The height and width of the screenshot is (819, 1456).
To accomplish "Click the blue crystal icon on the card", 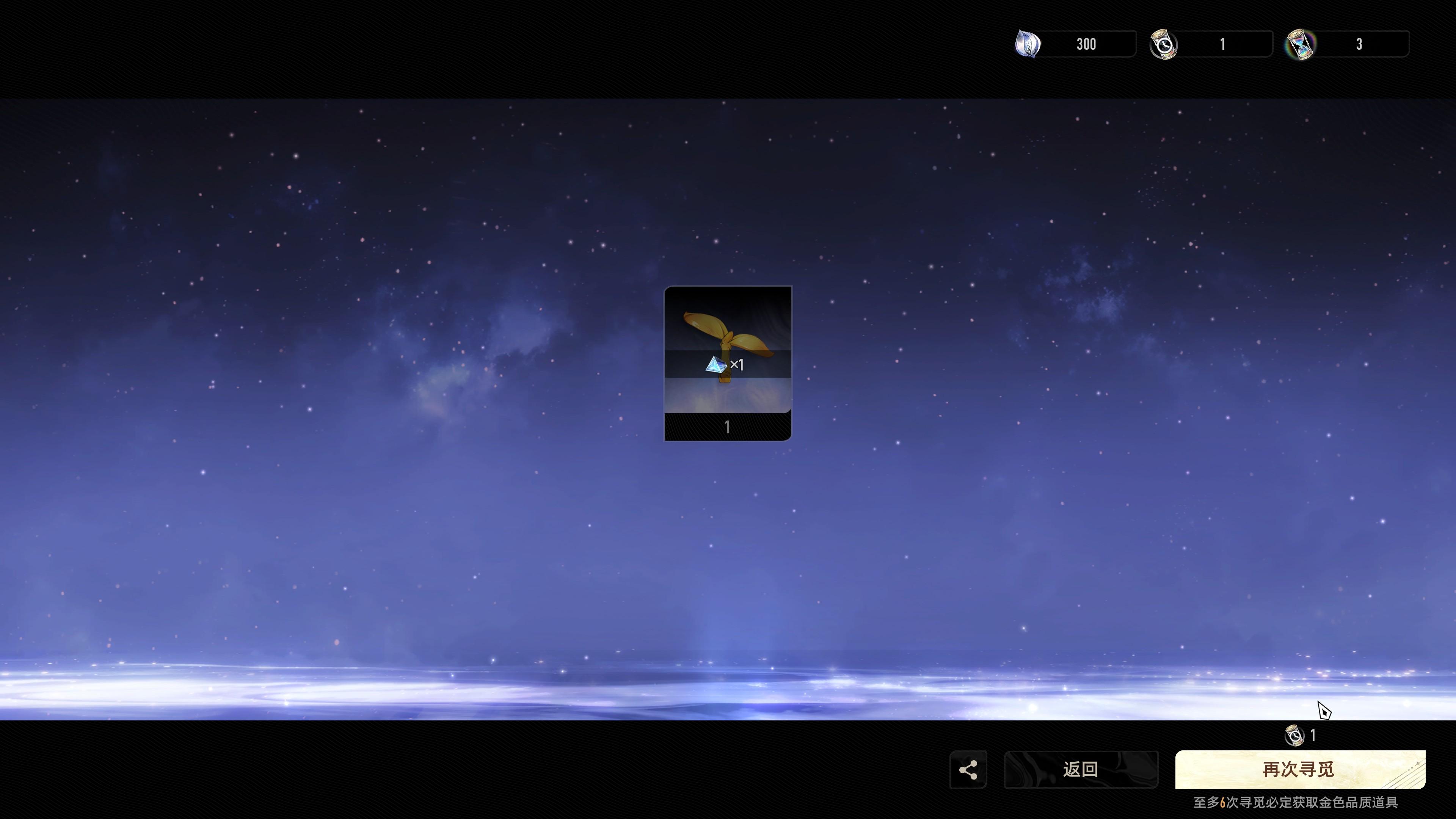I will click(715, 364).
